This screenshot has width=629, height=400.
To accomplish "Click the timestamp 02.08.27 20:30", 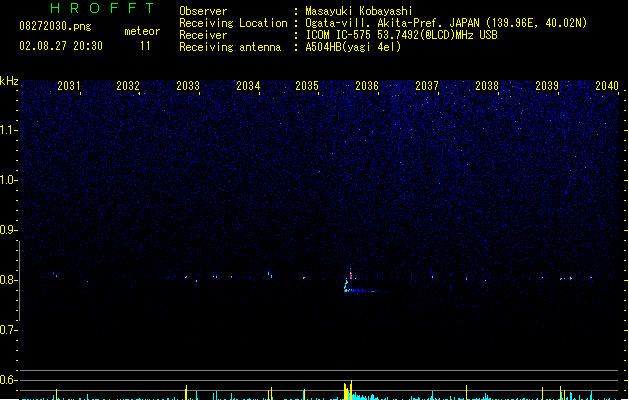I will (61, 46).
